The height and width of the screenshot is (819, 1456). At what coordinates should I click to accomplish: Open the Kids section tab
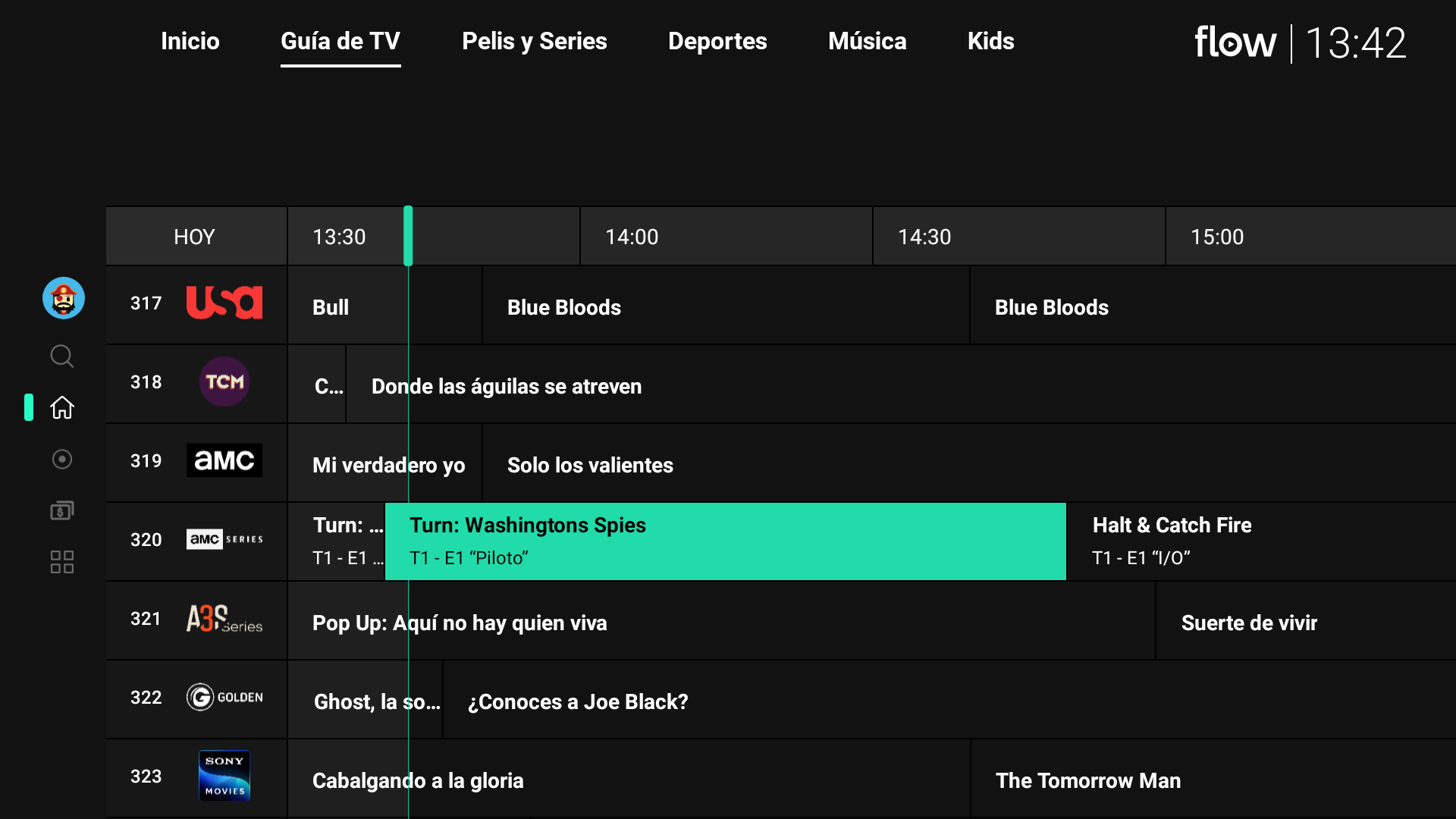[990, 41]
